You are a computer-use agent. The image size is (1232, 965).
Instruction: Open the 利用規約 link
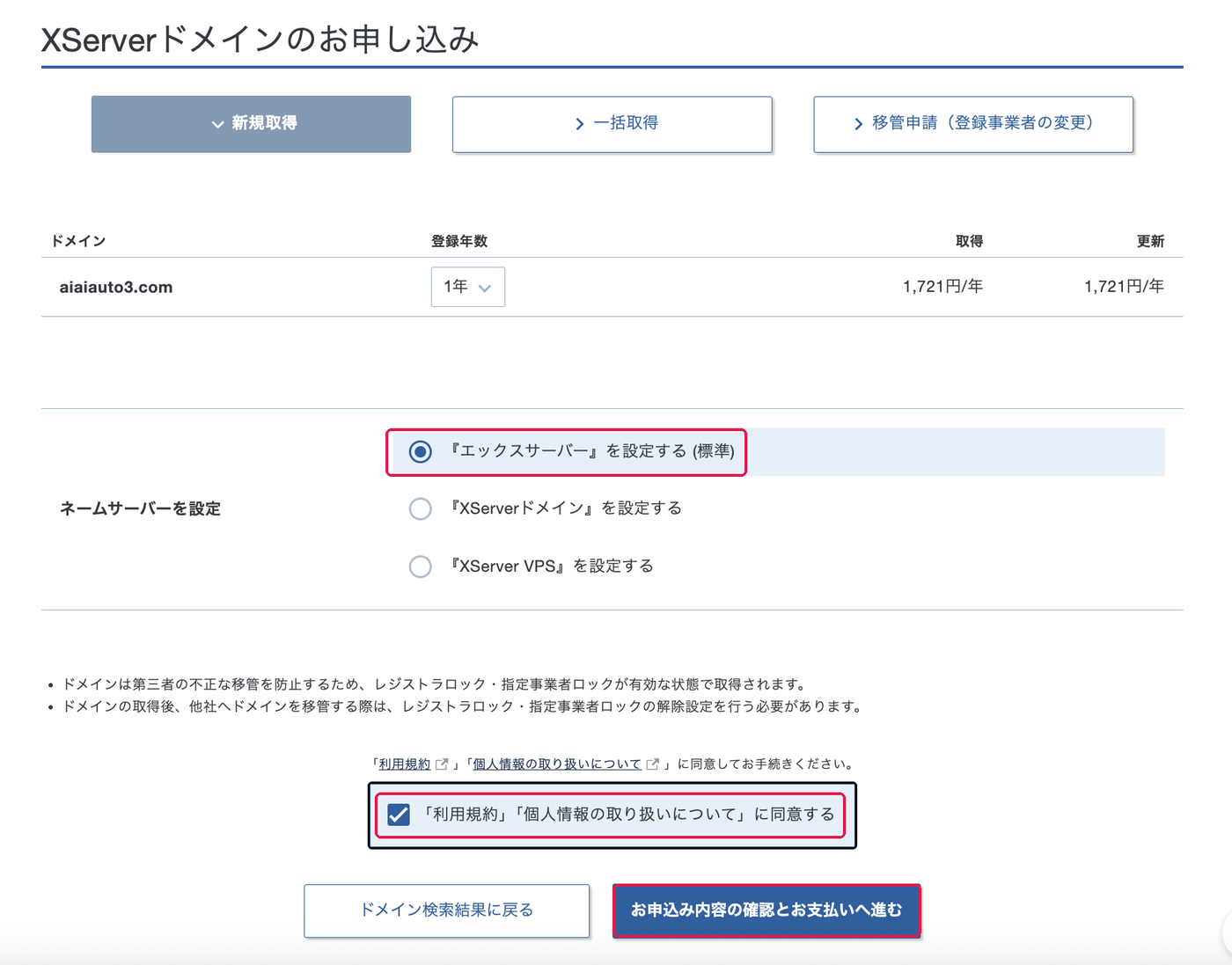(x=405, y=764)
